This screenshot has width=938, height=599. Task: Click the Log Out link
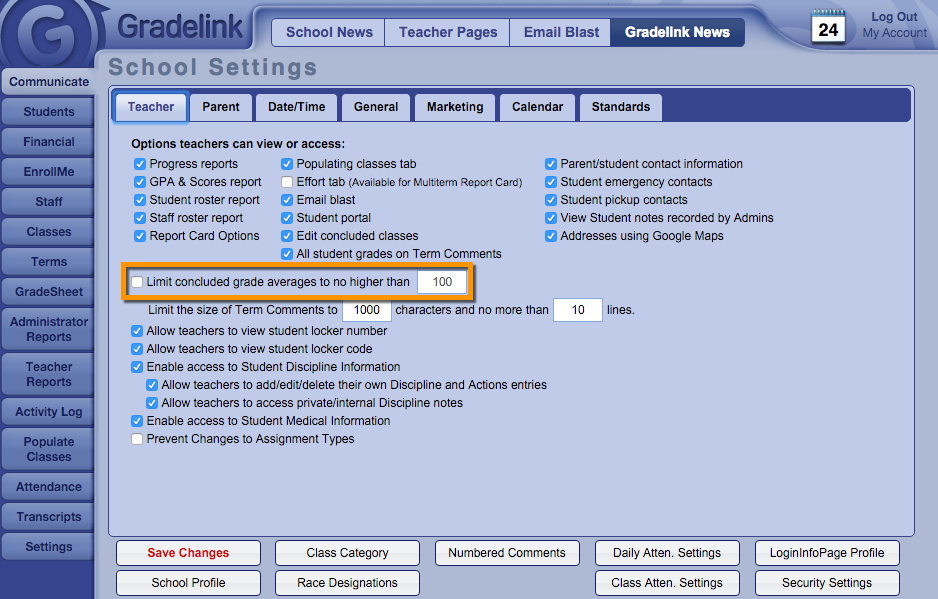coord(894,17)
